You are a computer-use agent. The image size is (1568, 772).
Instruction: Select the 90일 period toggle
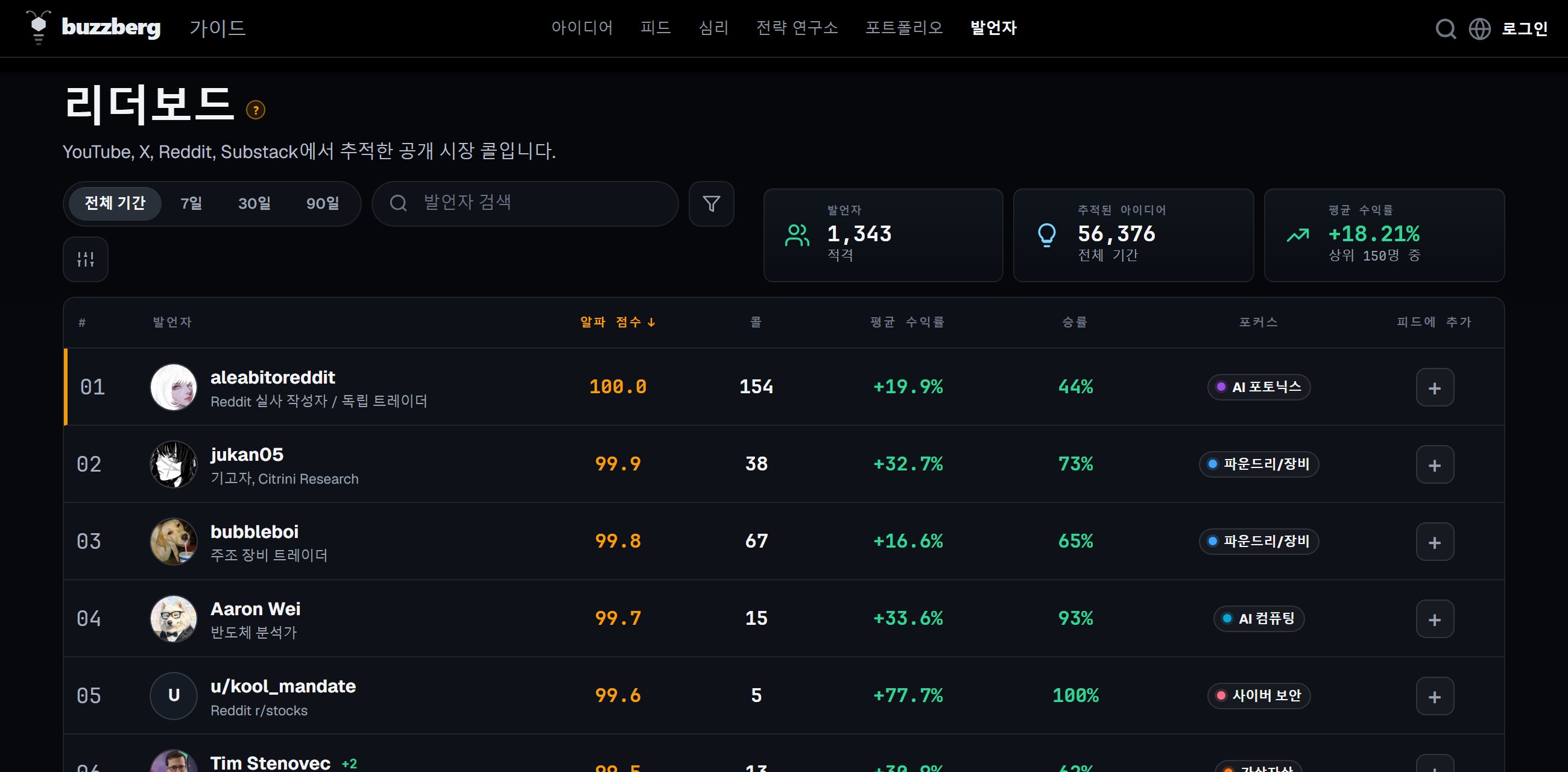tap(323, 203)
